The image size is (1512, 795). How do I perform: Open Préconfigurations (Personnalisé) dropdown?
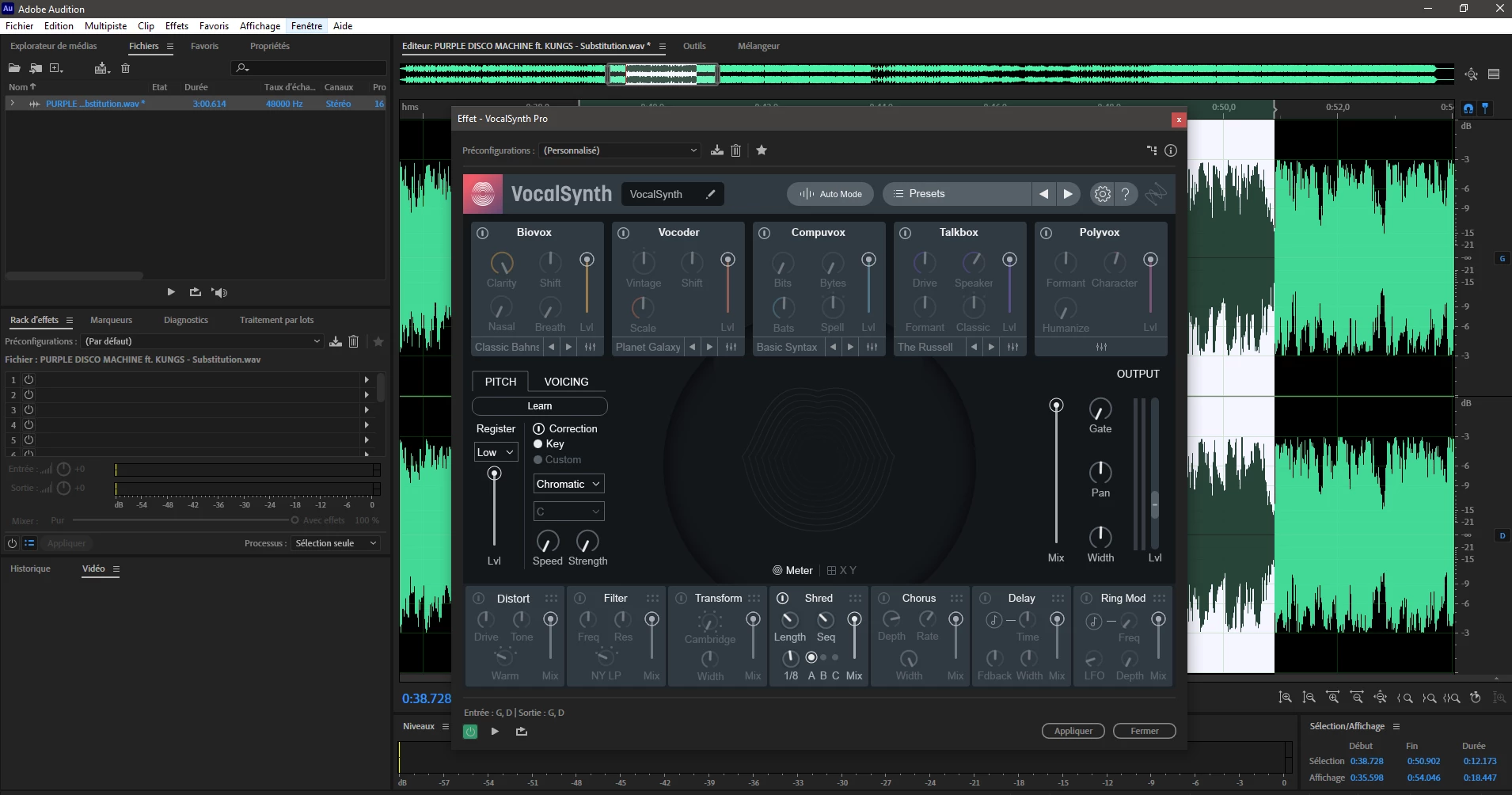pyautogui.click(x=620, y=150)
